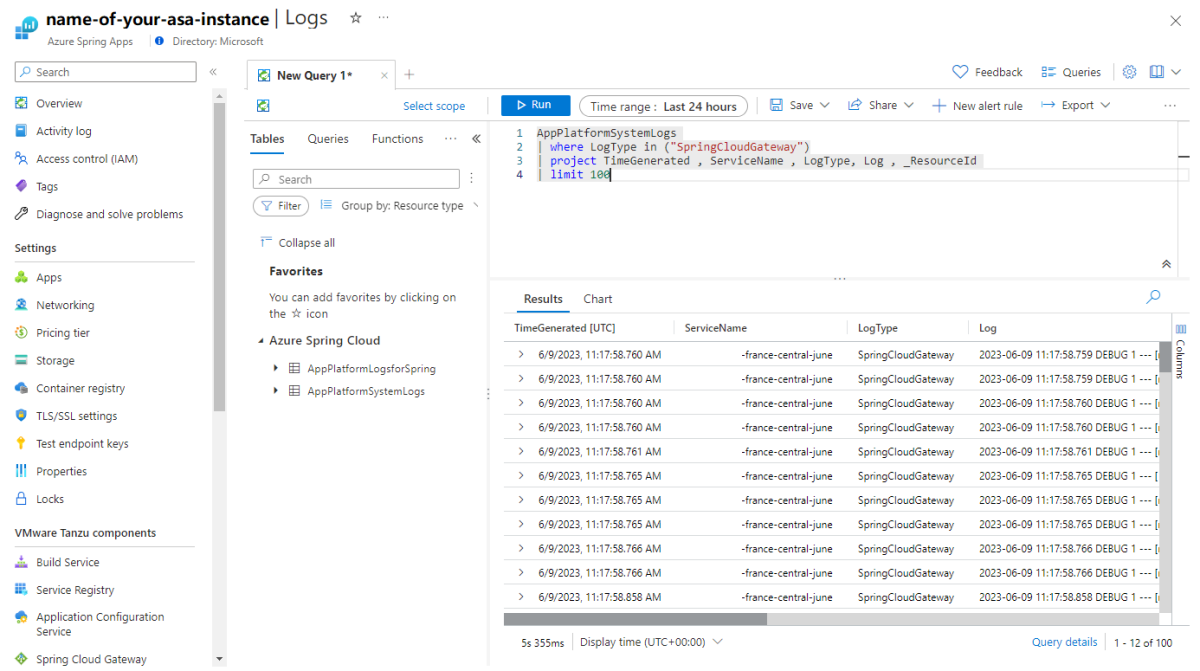Open Locks page
Screen dimensions: 1200x671
(50, 499)
